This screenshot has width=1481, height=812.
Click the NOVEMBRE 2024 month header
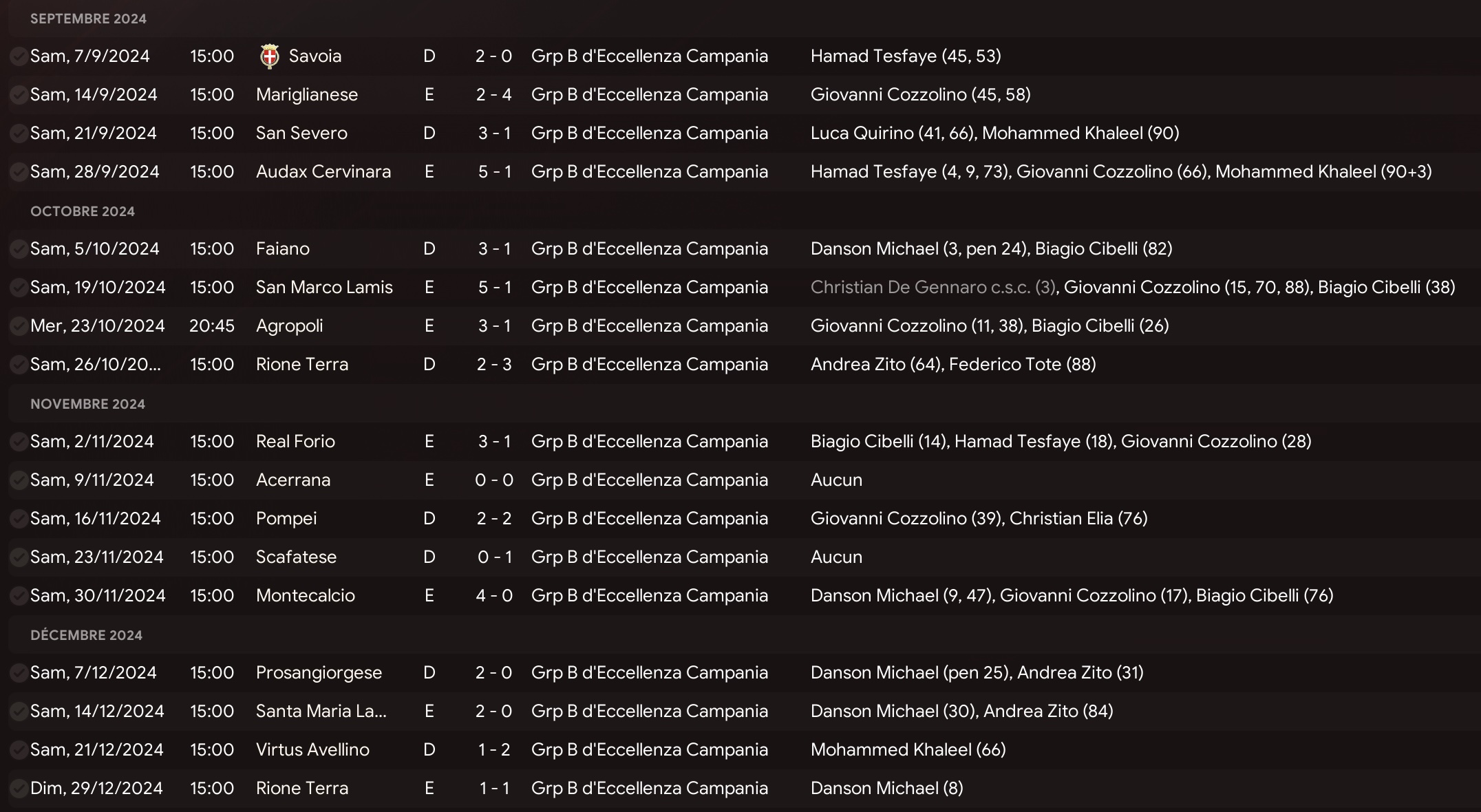tap(87, 404)
